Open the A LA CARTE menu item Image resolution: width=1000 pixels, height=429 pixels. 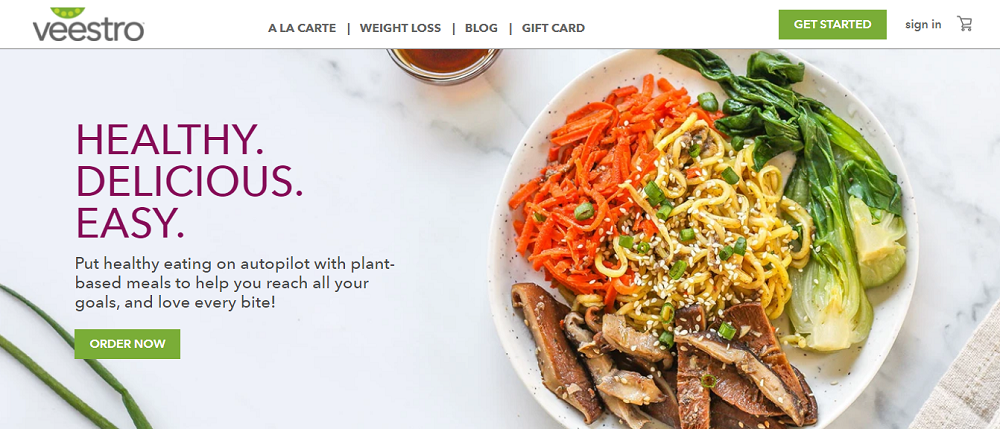tap(302, 28)
